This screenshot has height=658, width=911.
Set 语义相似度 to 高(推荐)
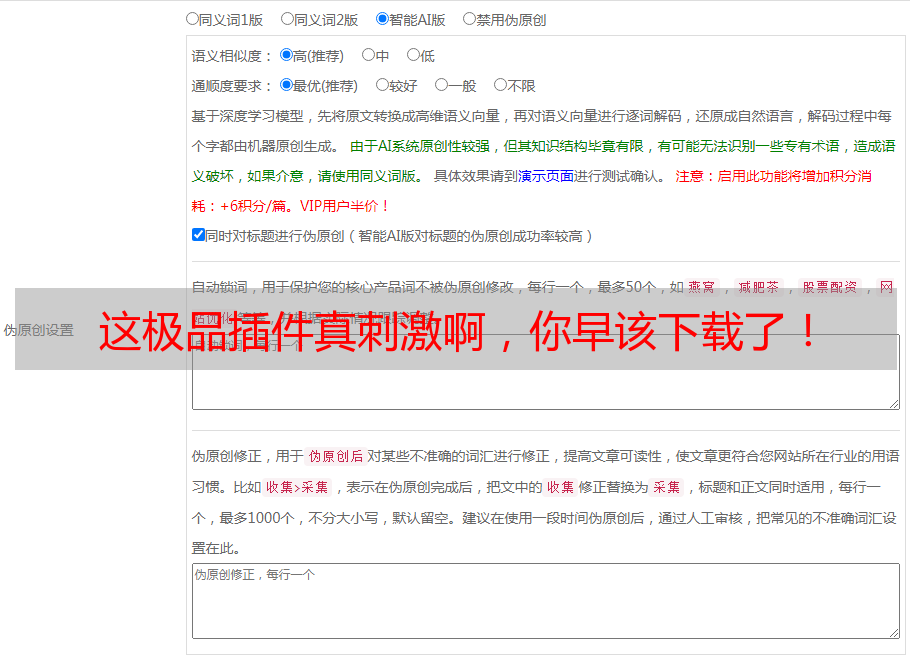click(286, 55)
